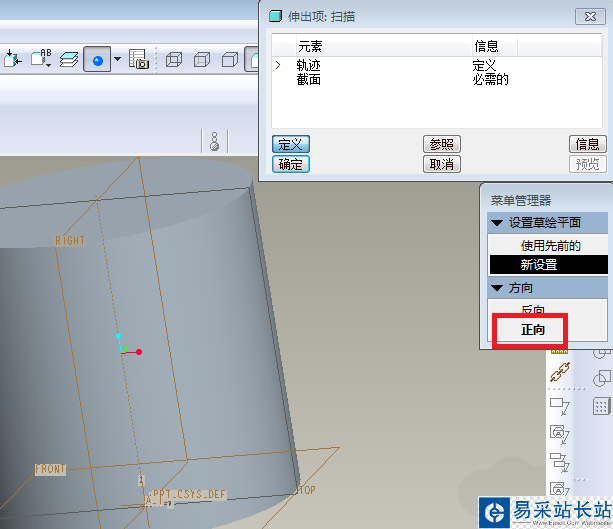613x529 pixels.
Task: Close the 伸出项: 扫描 dialog
Action: [x=590, y=17]
